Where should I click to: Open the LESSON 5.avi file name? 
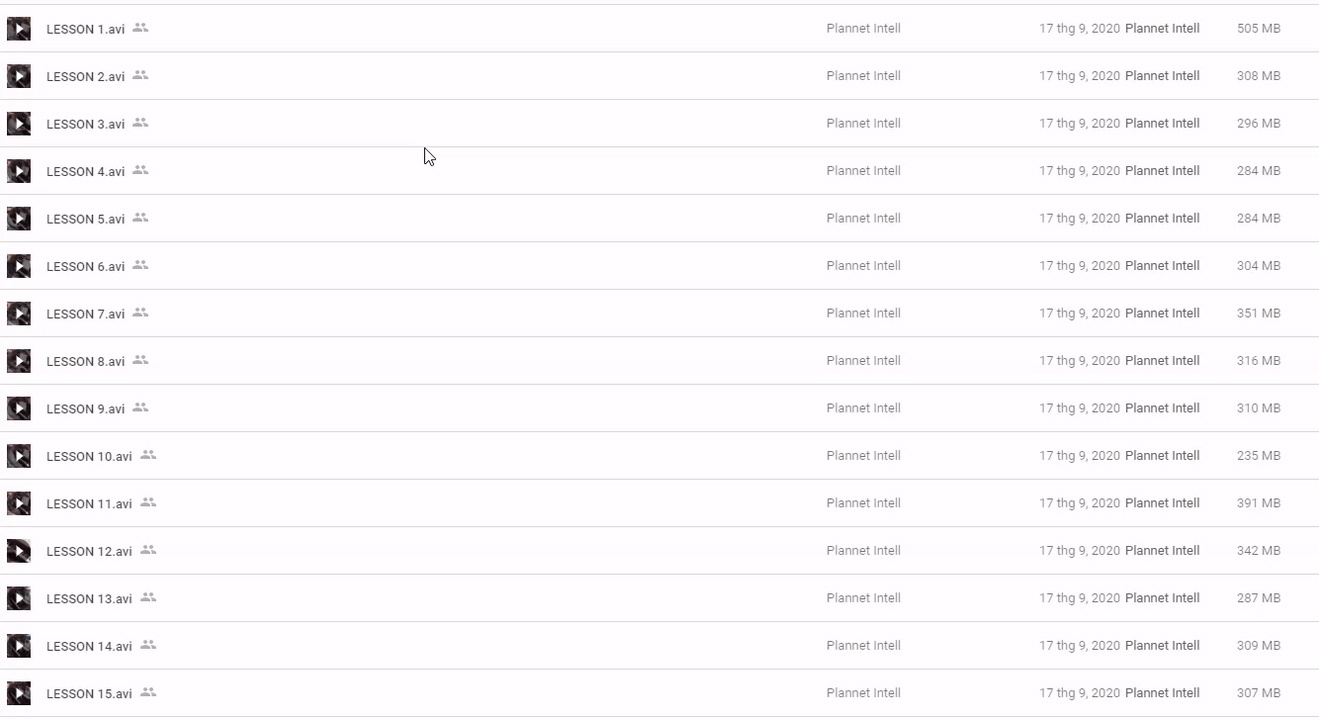click(85, 219)
